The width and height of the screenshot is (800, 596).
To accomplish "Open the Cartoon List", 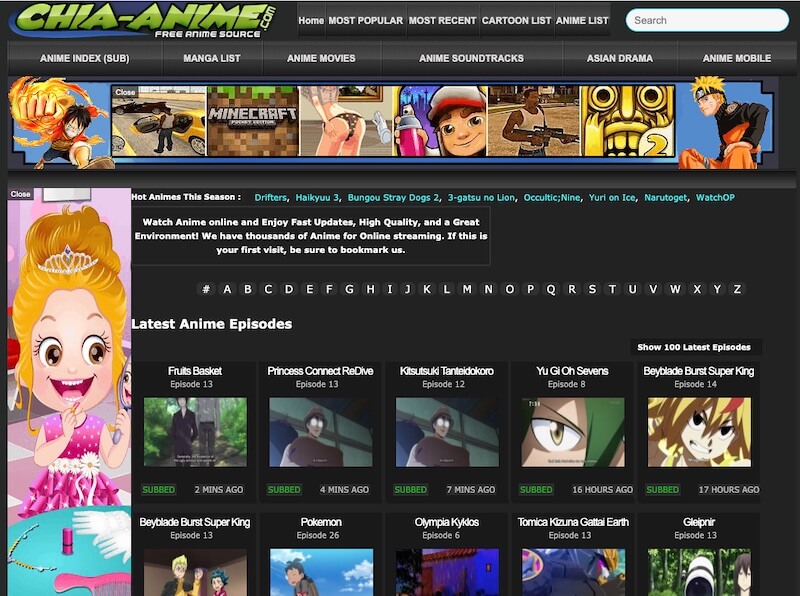I will [516, 20].
